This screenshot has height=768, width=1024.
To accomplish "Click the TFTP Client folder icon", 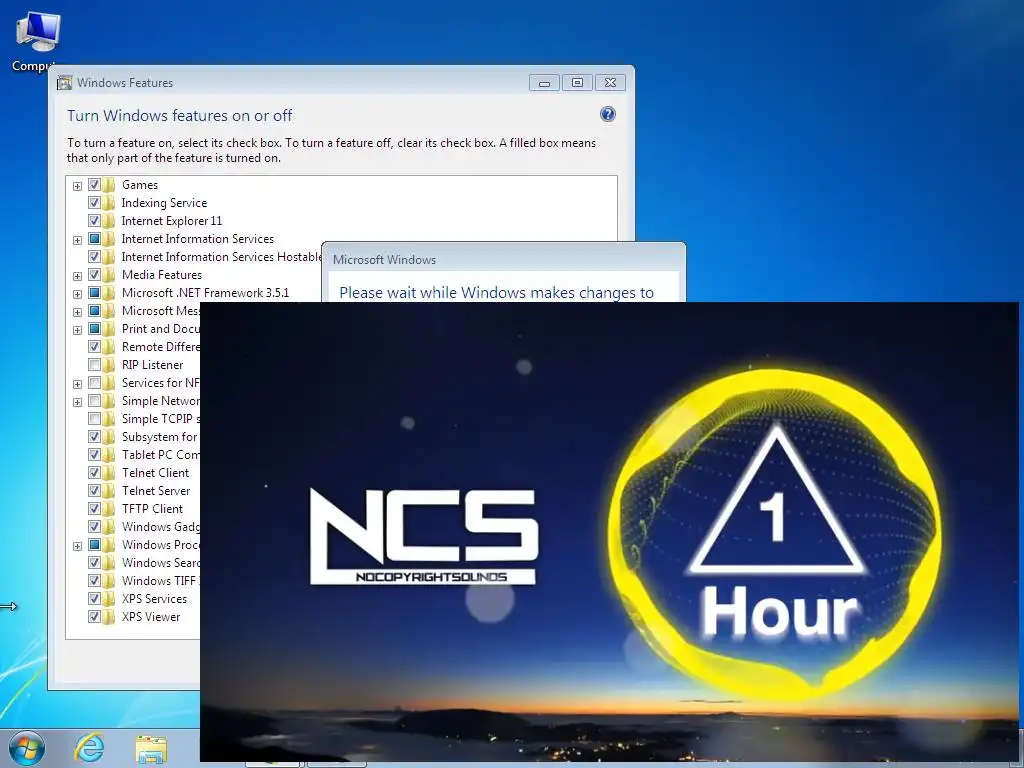I will tap(108, 509).
